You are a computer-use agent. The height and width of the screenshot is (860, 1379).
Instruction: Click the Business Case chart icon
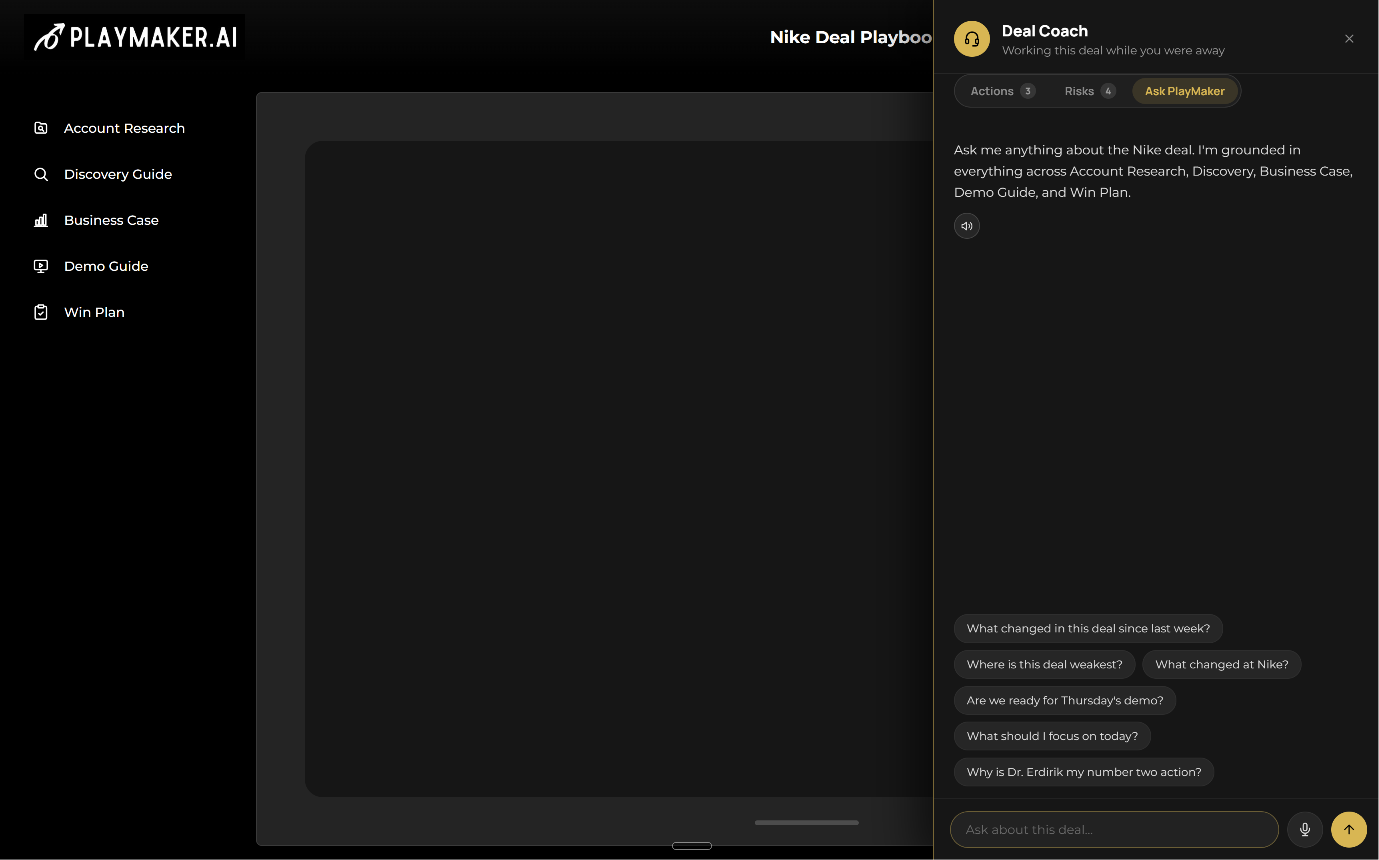click(41, 220)
